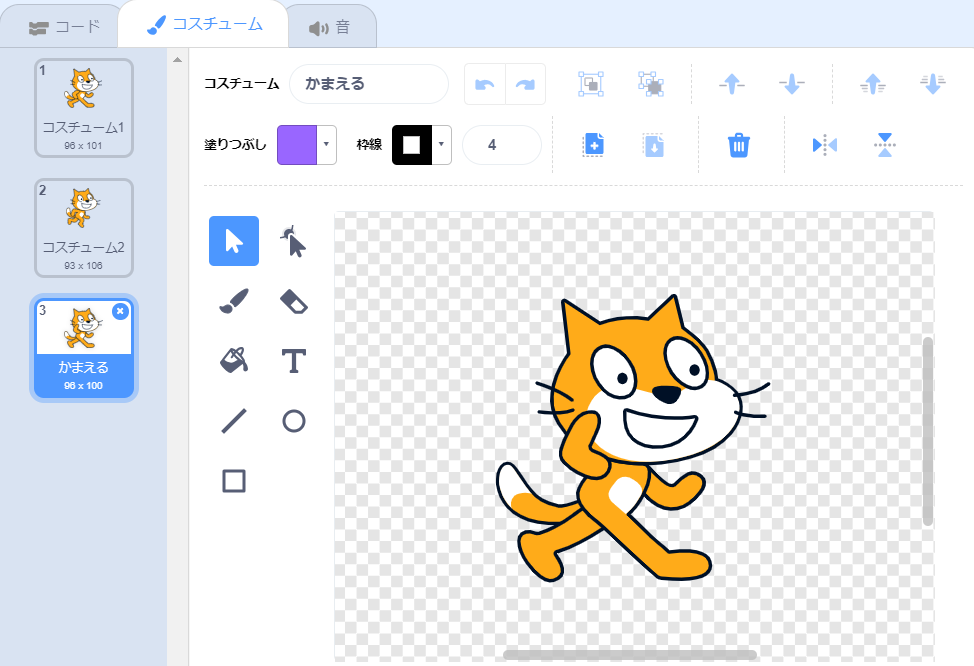Delete selection with trash icon
Screen dimensions: 974x666
[738, 145]
